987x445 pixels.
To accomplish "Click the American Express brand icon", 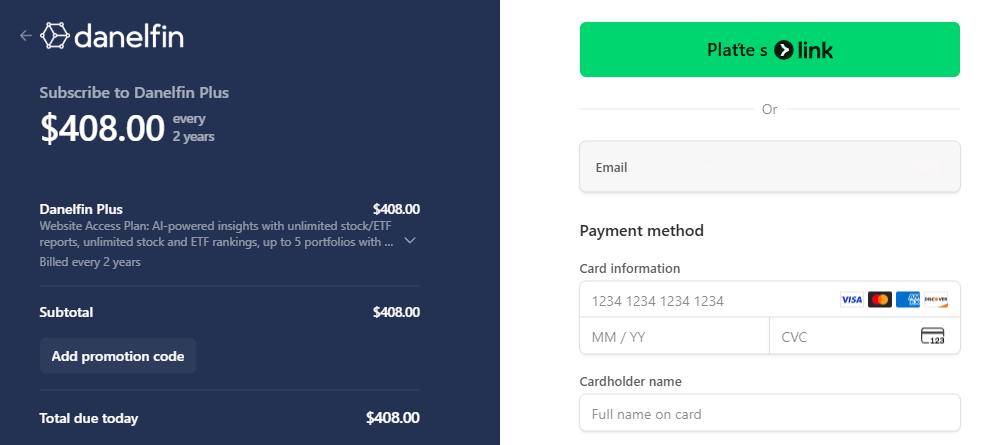I will [908, 300].
